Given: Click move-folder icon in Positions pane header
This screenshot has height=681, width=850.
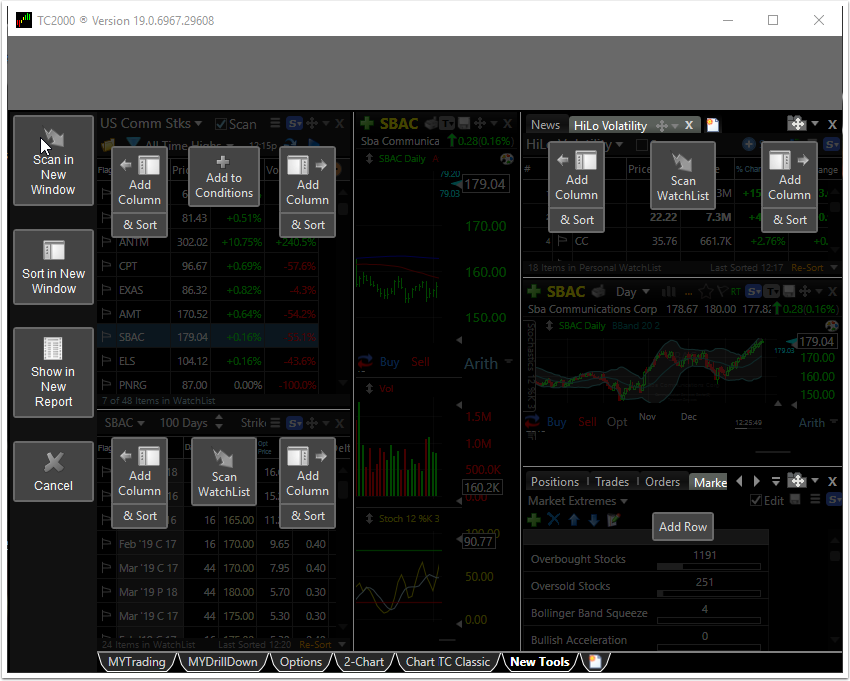Looking at the screenshot, I should tap(797, 480).
